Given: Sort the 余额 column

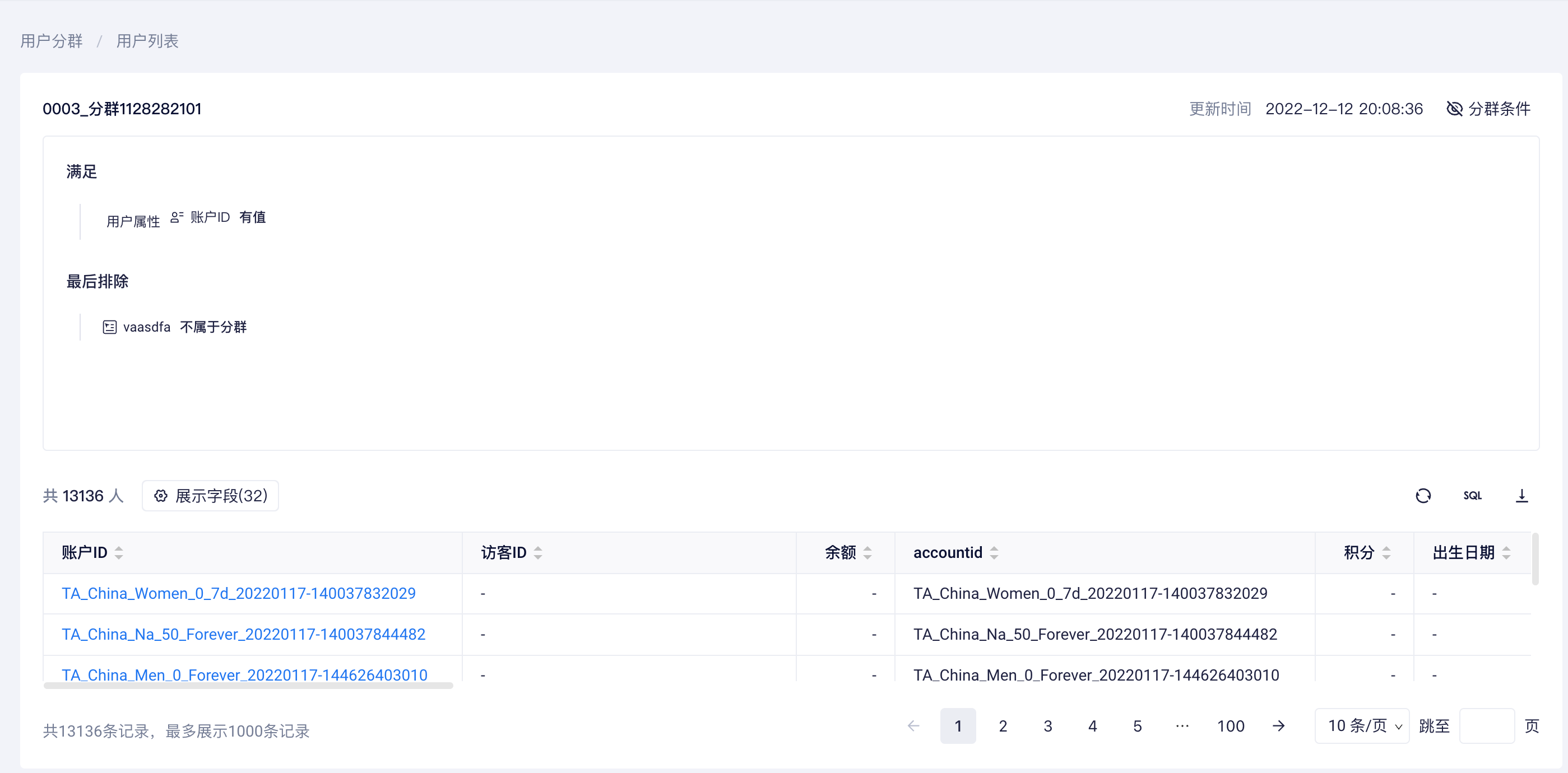Looking at the screenshot, I should tap(867, 553).
